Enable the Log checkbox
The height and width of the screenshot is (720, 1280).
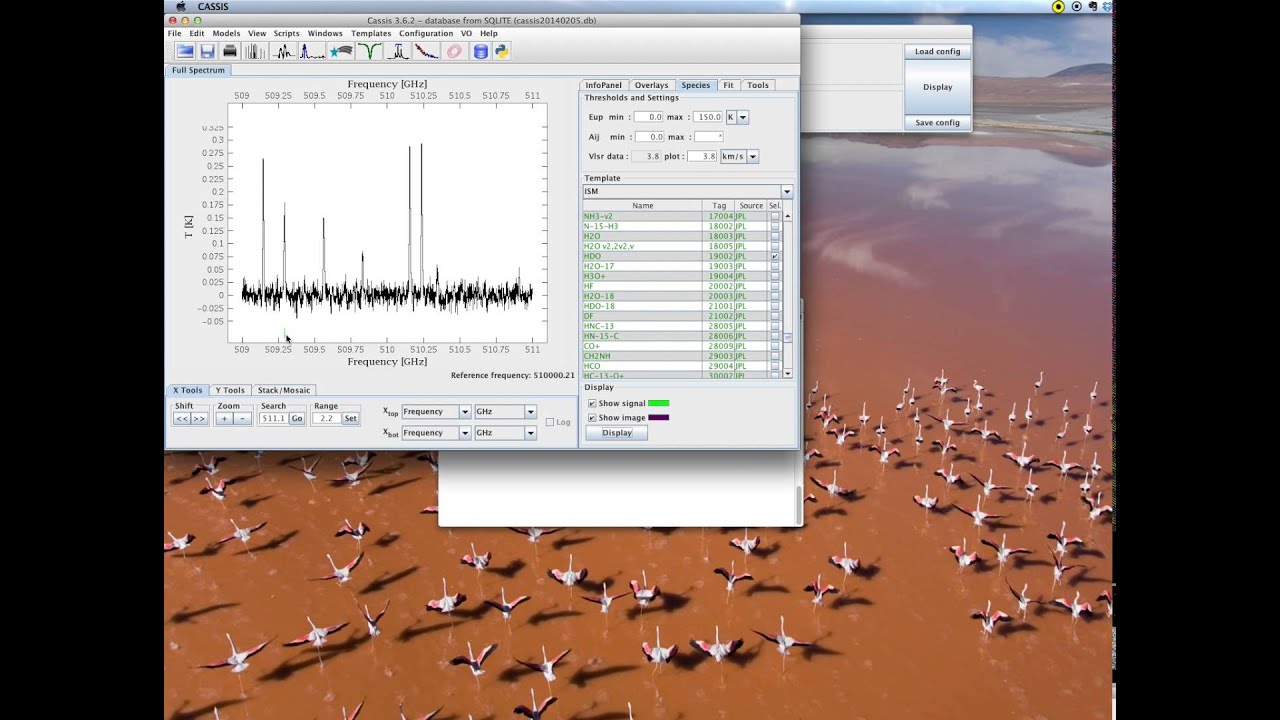pos(550,422)
